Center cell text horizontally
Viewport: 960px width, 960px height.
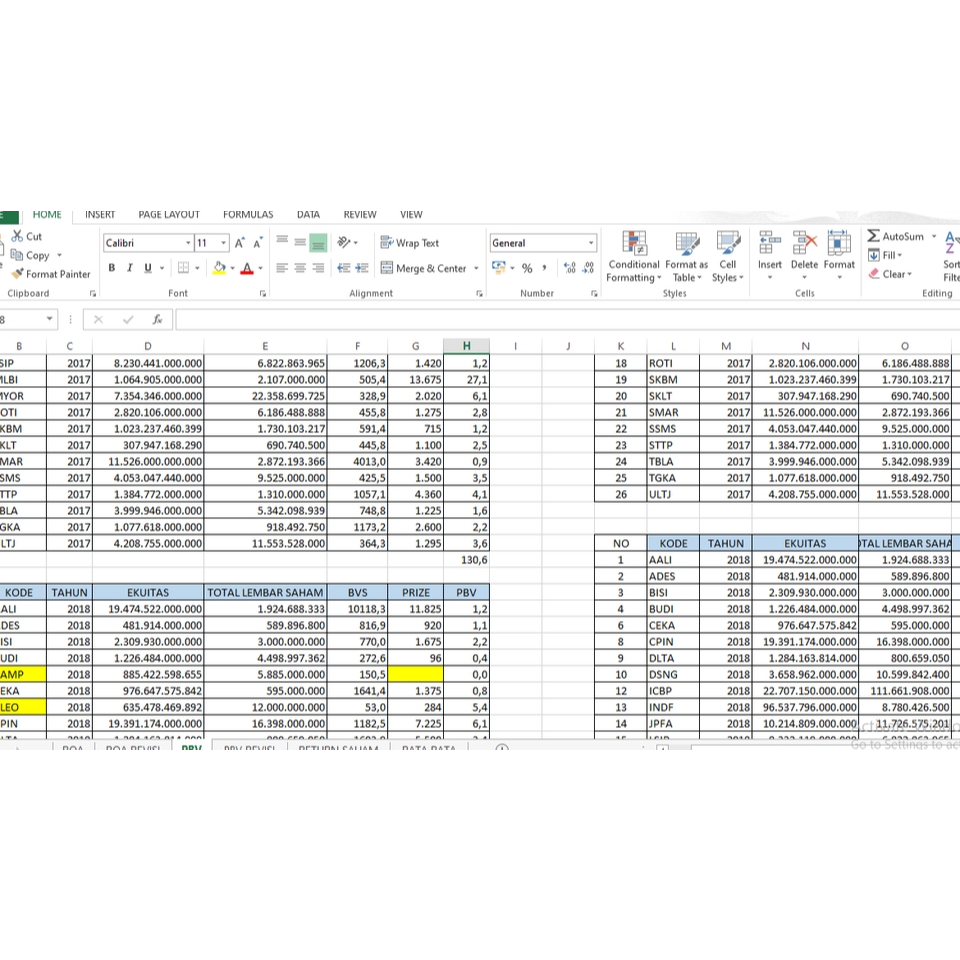(300, 268)
